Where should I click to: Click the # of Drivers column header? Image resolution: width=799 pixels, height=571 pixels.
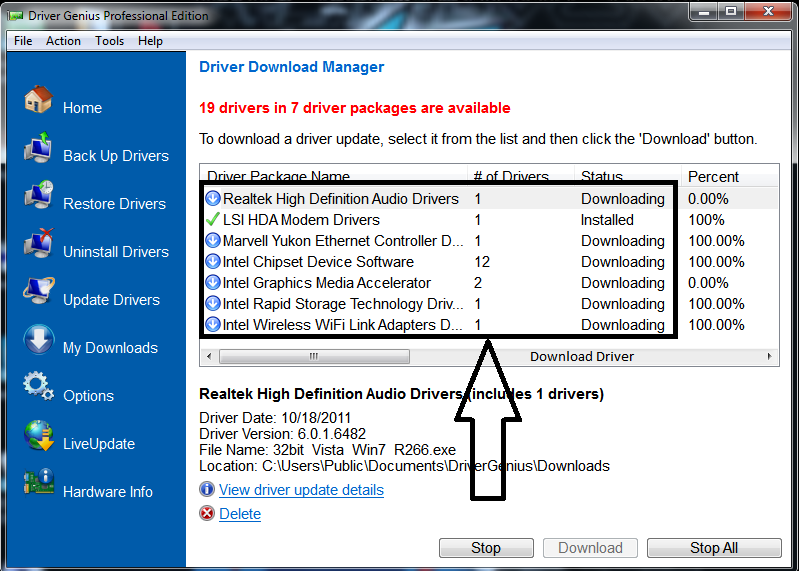521,176
